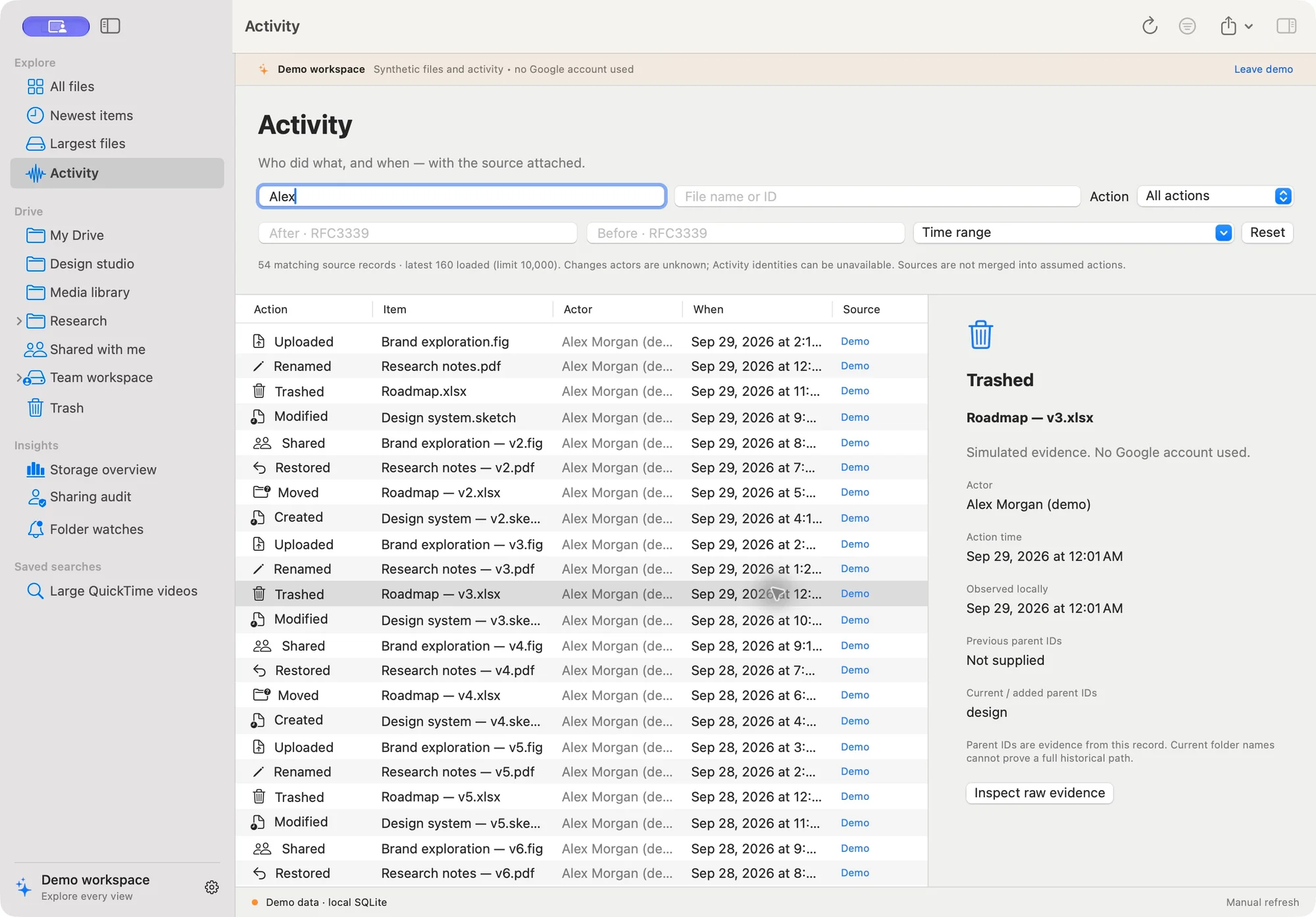Click trash icon for Roadmap — v5.xlsx row
This screenshot has height=917, width=1316.
point(259,797)
